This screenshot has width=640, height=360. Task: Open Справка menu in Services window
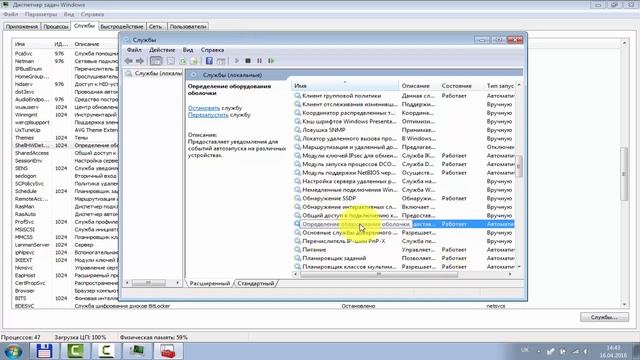(212, 50)
